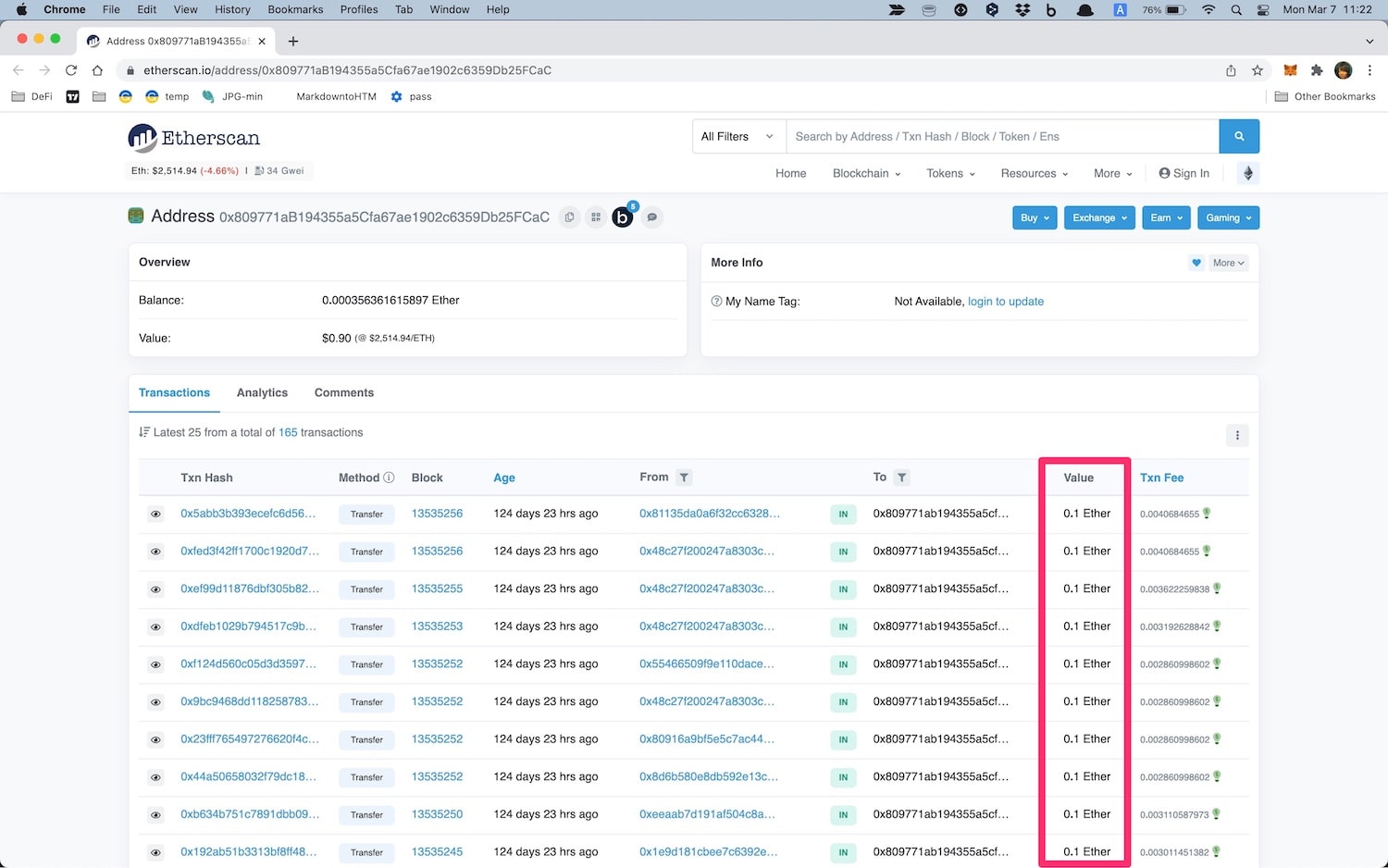Switch to the Comments tab
This screenshot has height=868, width=1388.
[x=344, y=392]
